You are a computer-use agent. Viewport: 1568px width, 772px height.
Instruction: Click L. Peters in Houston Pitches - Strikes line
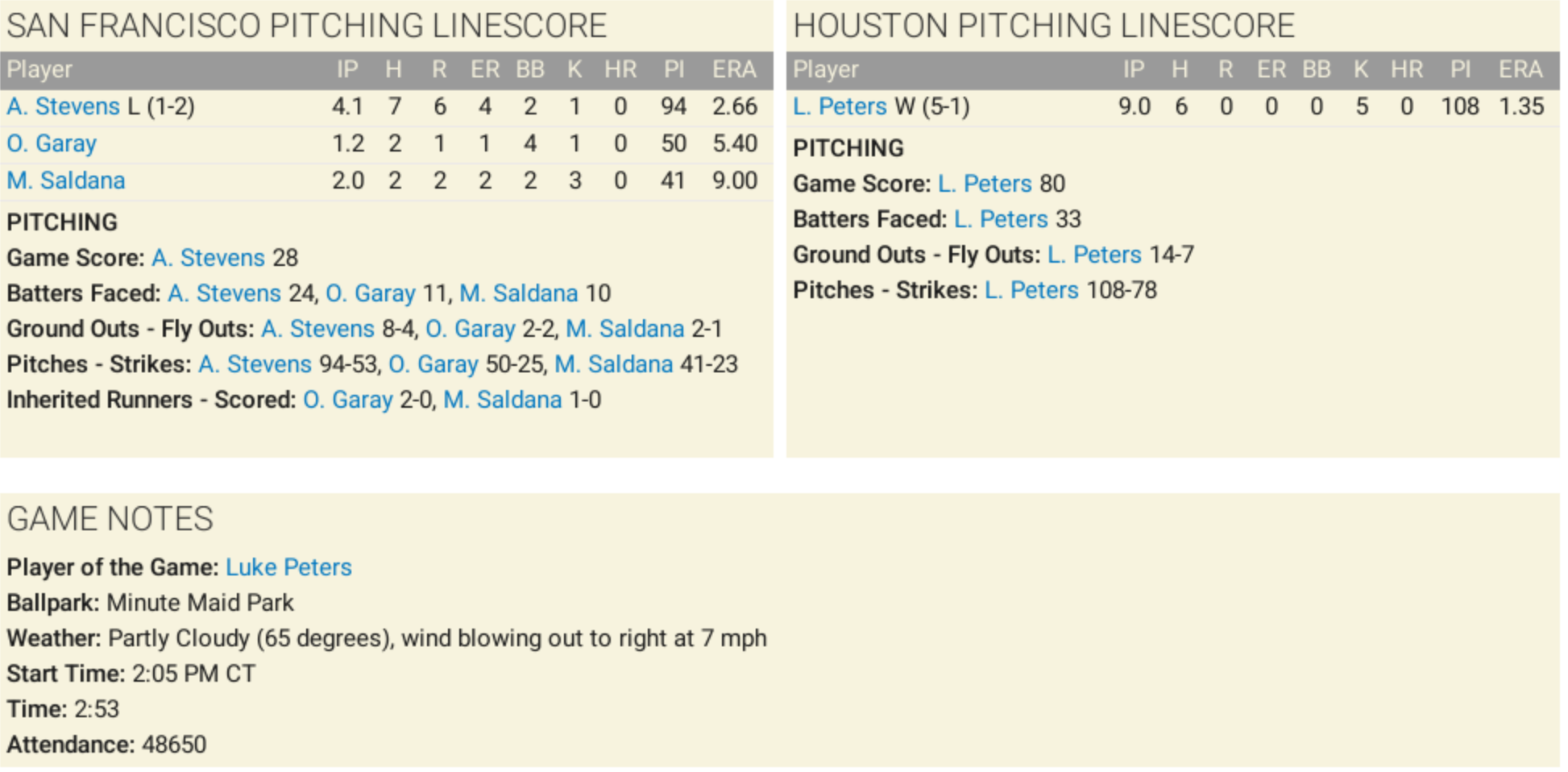point(1031,290)
